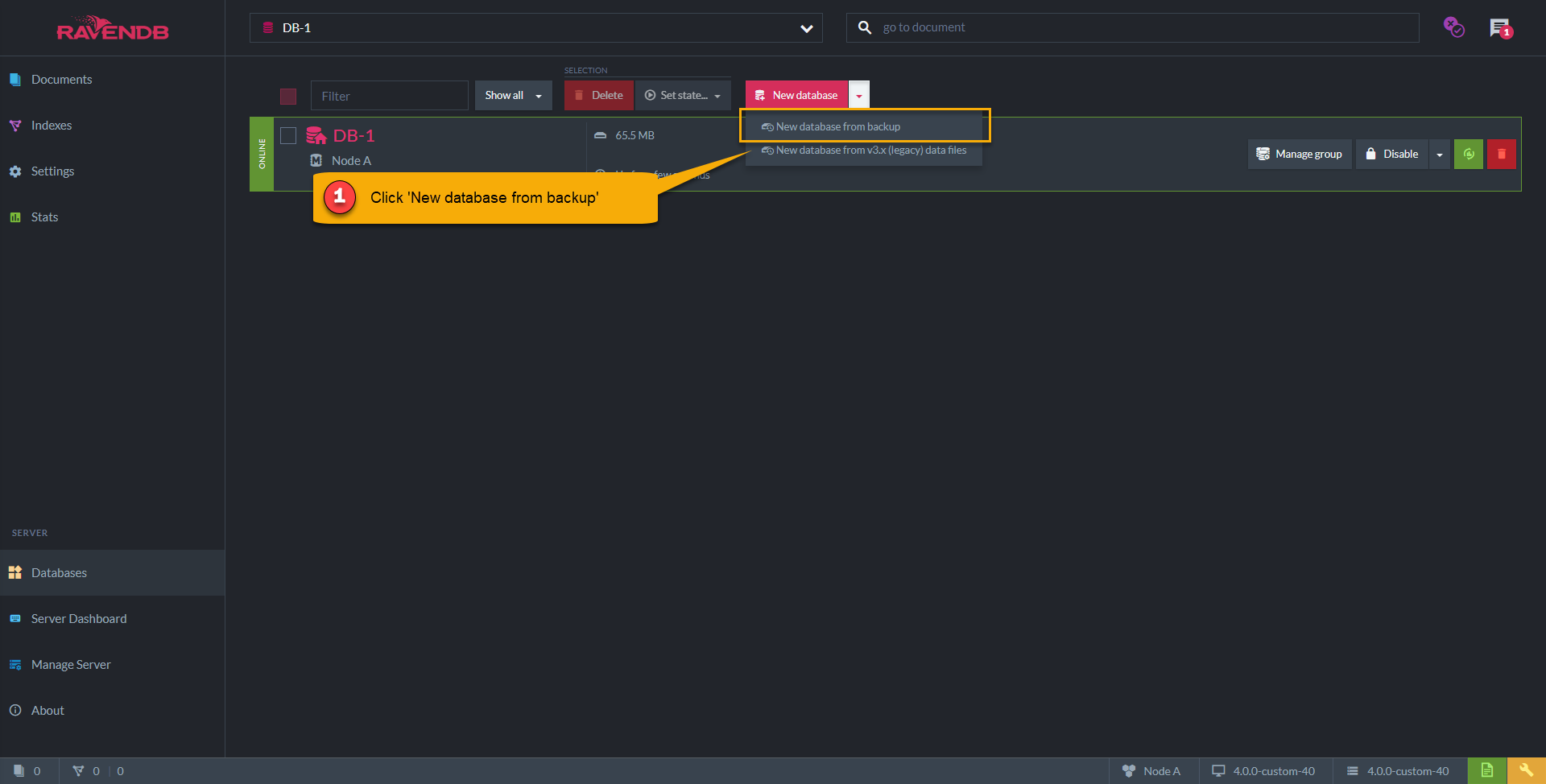Click Node A in the status bar
Viewport: 1546px width, 784px height.
[1152, 771]
